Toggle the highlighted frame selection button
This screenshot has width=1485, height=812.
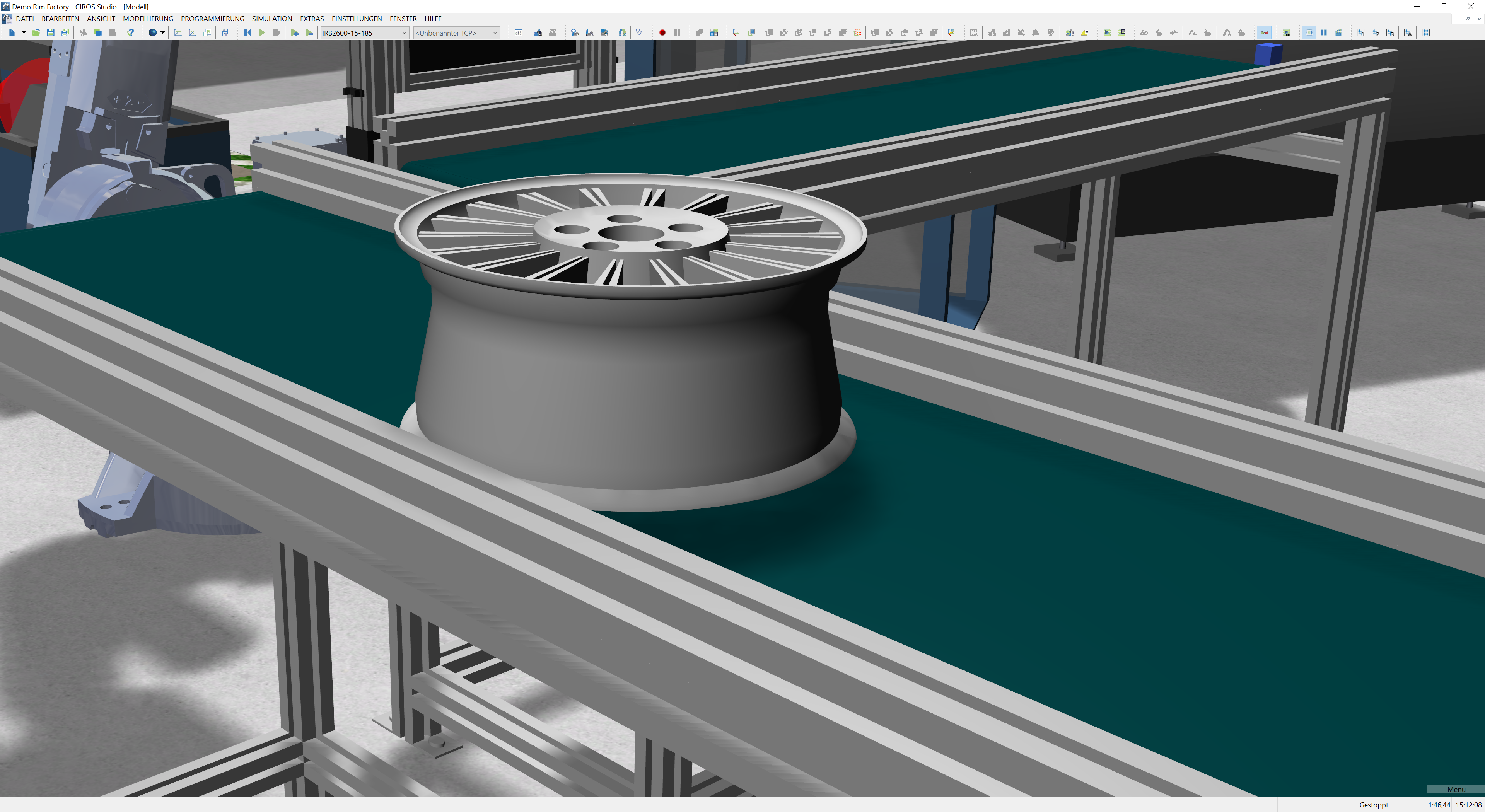[1309, 33]
